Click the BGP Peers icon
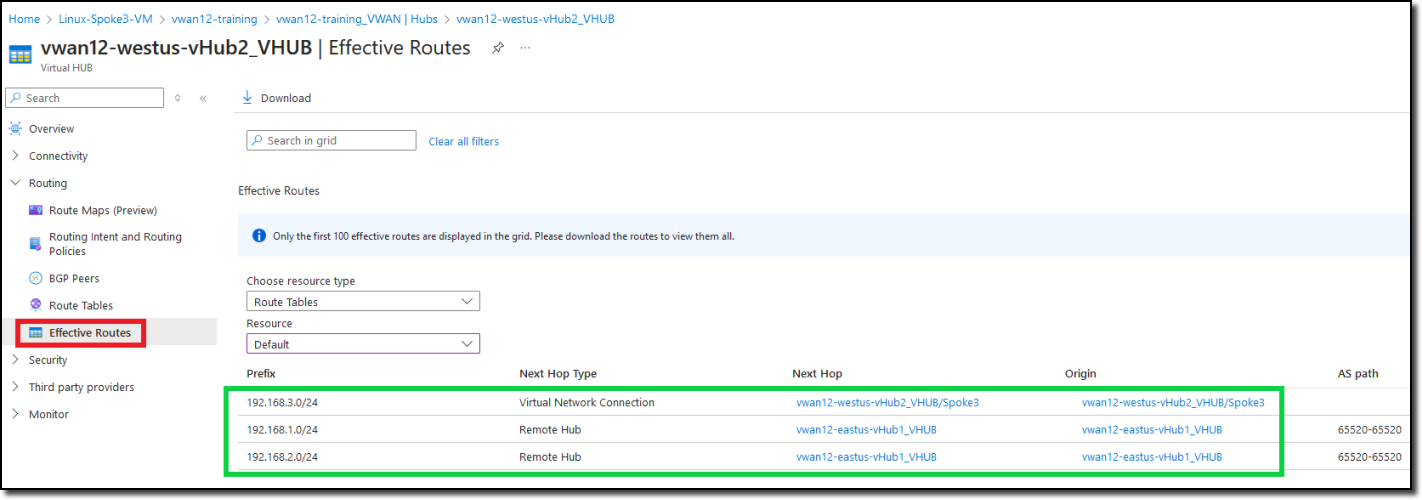Image resolution: width=1422 pixels, height=500 pixels. pyautogui.click(x=36, y=278)
